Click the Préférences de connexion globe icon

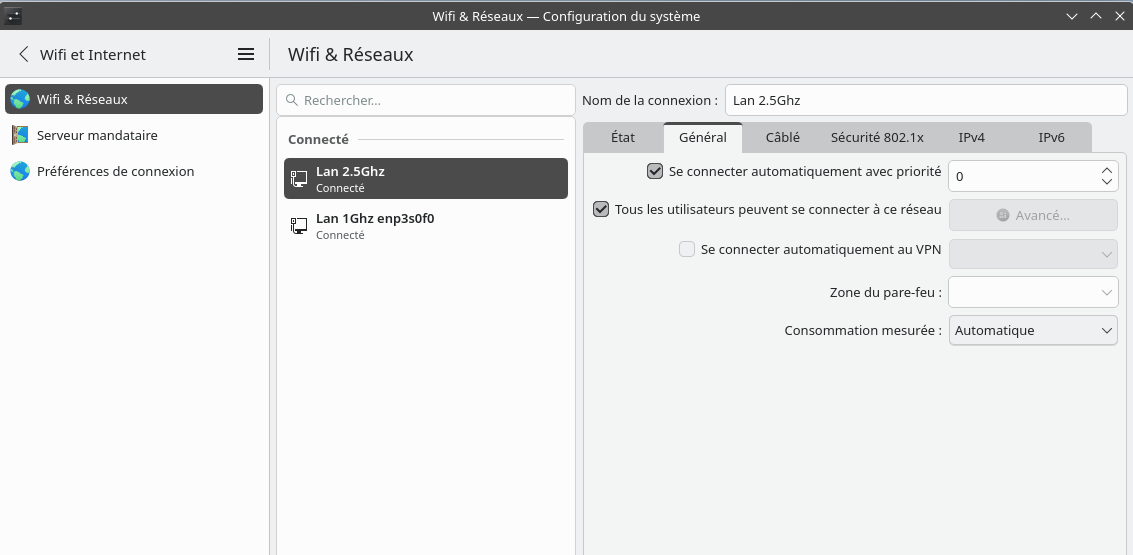pyautogui.click(x=20, y=171)
